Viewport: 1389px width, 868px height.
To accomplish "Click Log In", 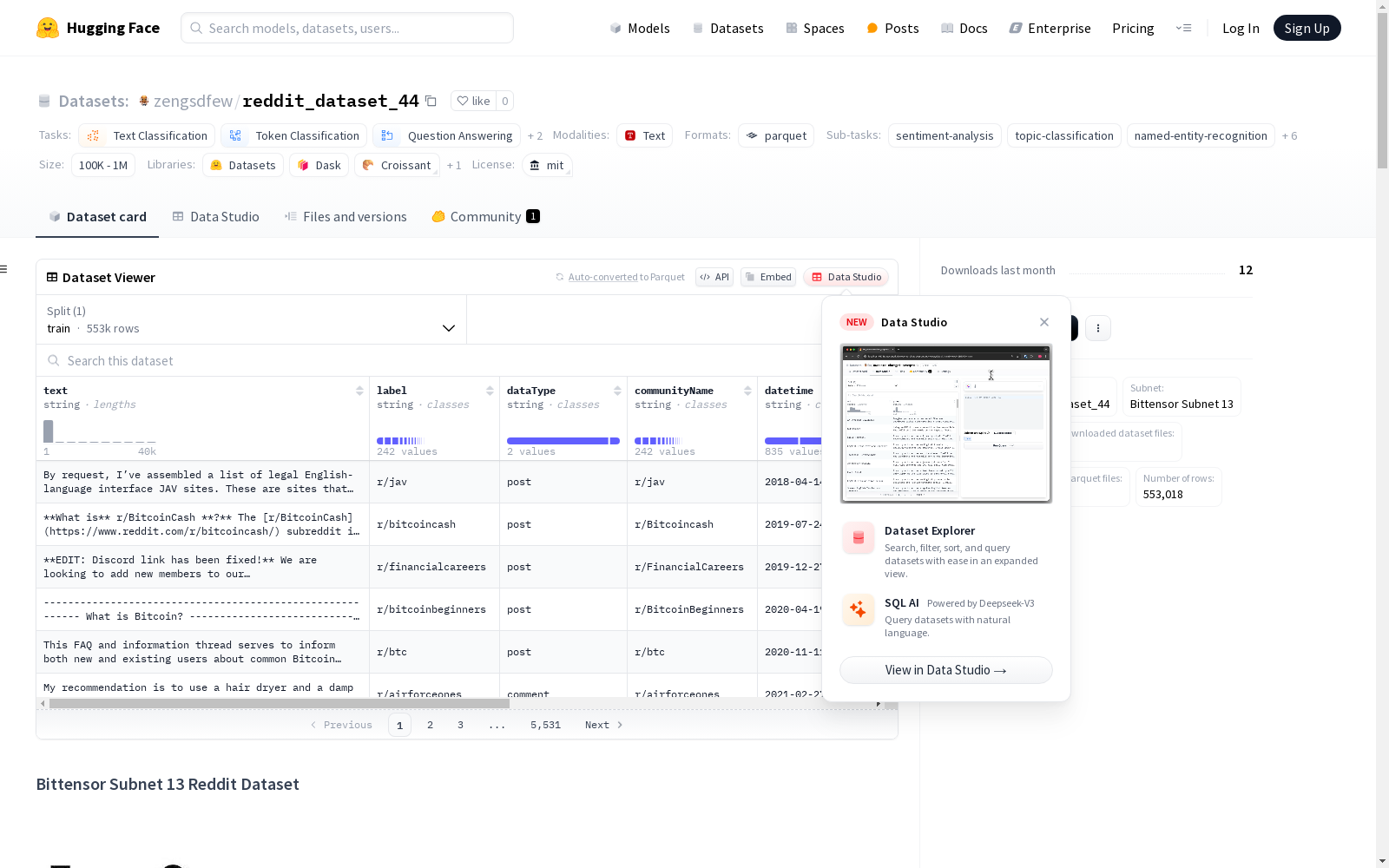I will [x=1241, y=28].
